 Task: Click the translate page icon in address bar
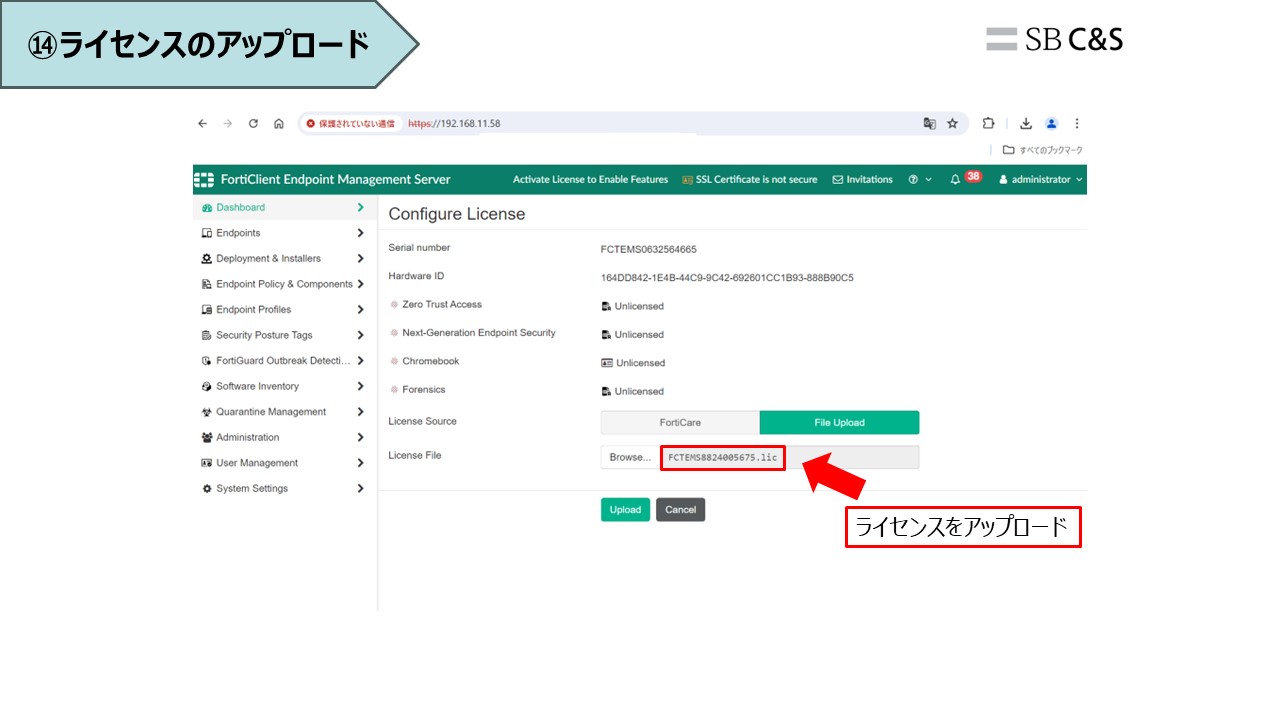930,124
